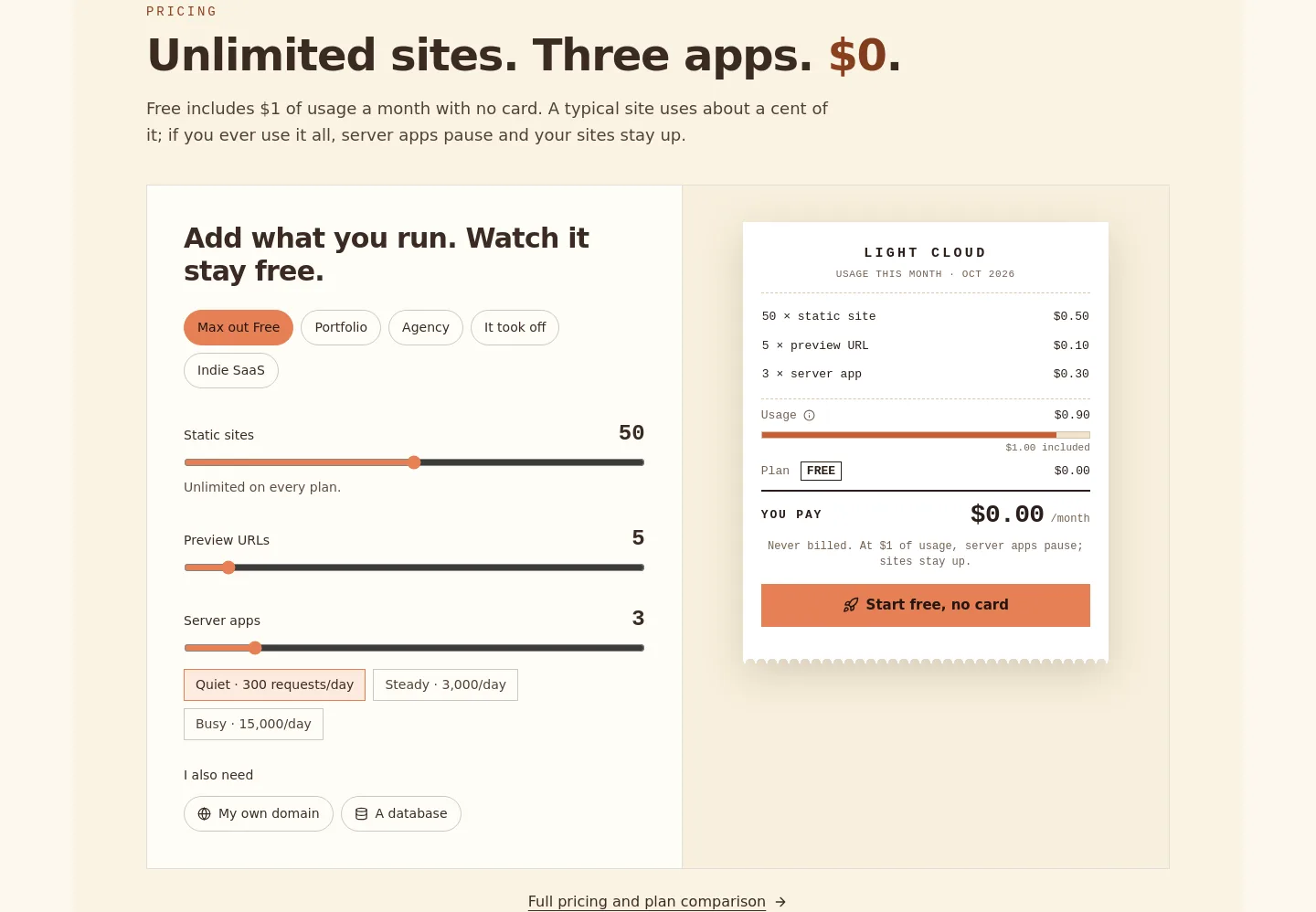The image size is (1316, 912).
Task: Click the rocket icon on Start free button
Action: point(851,605)
